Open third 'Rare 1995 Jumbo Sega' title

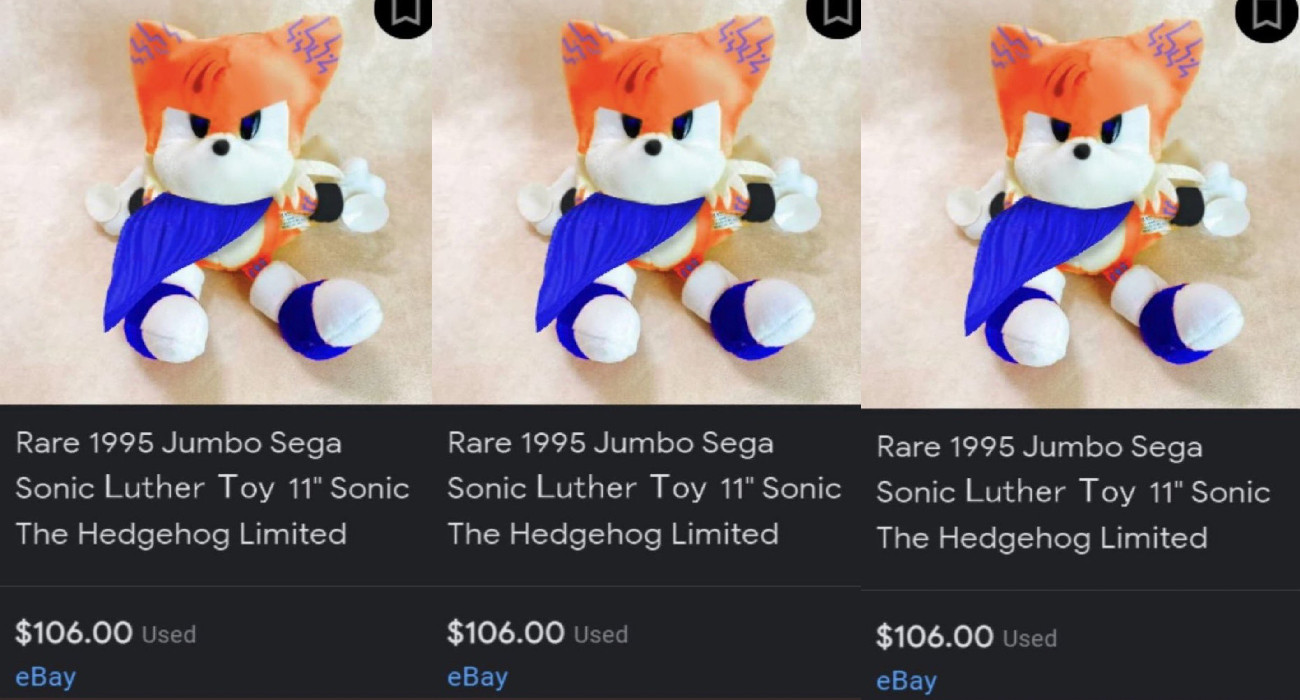(x=1073, y=492)
